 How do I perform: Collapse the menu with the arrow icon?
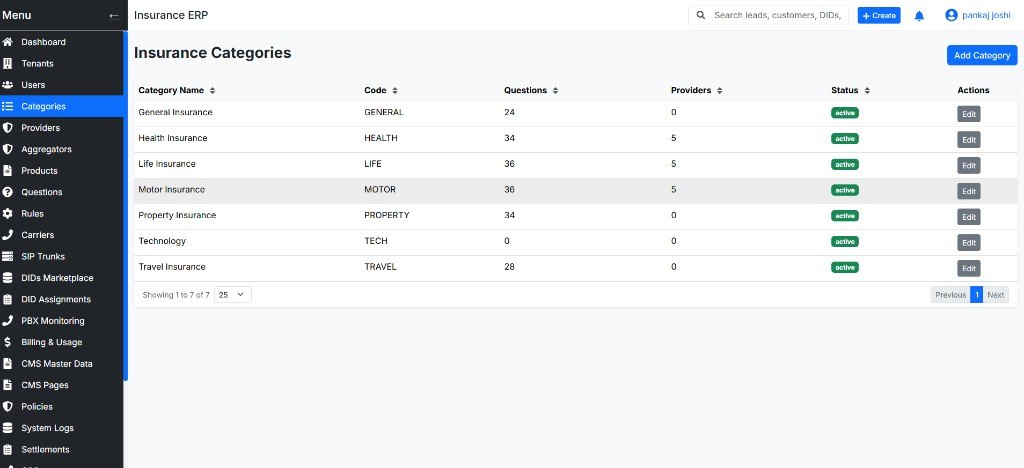[x=114, y=15]
